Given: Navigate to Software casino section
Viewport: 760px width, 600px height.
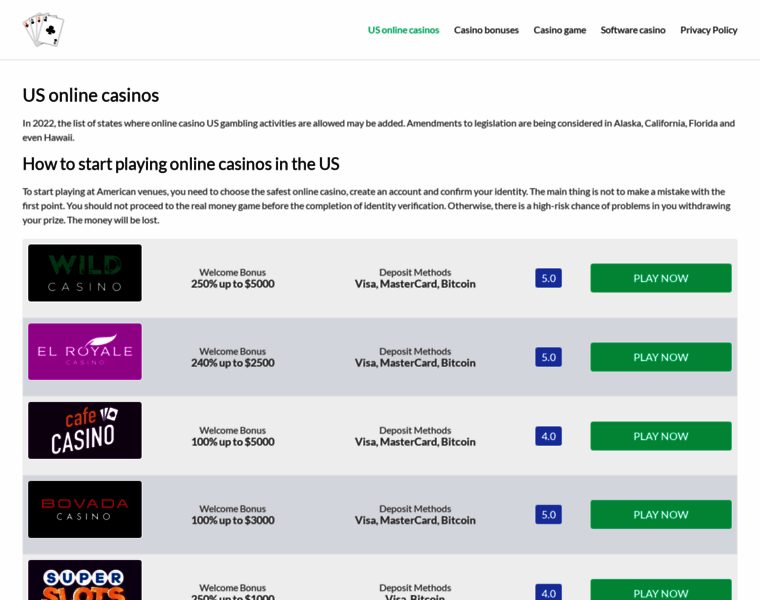Looking at the screenshot, I should tap(632, 30).
